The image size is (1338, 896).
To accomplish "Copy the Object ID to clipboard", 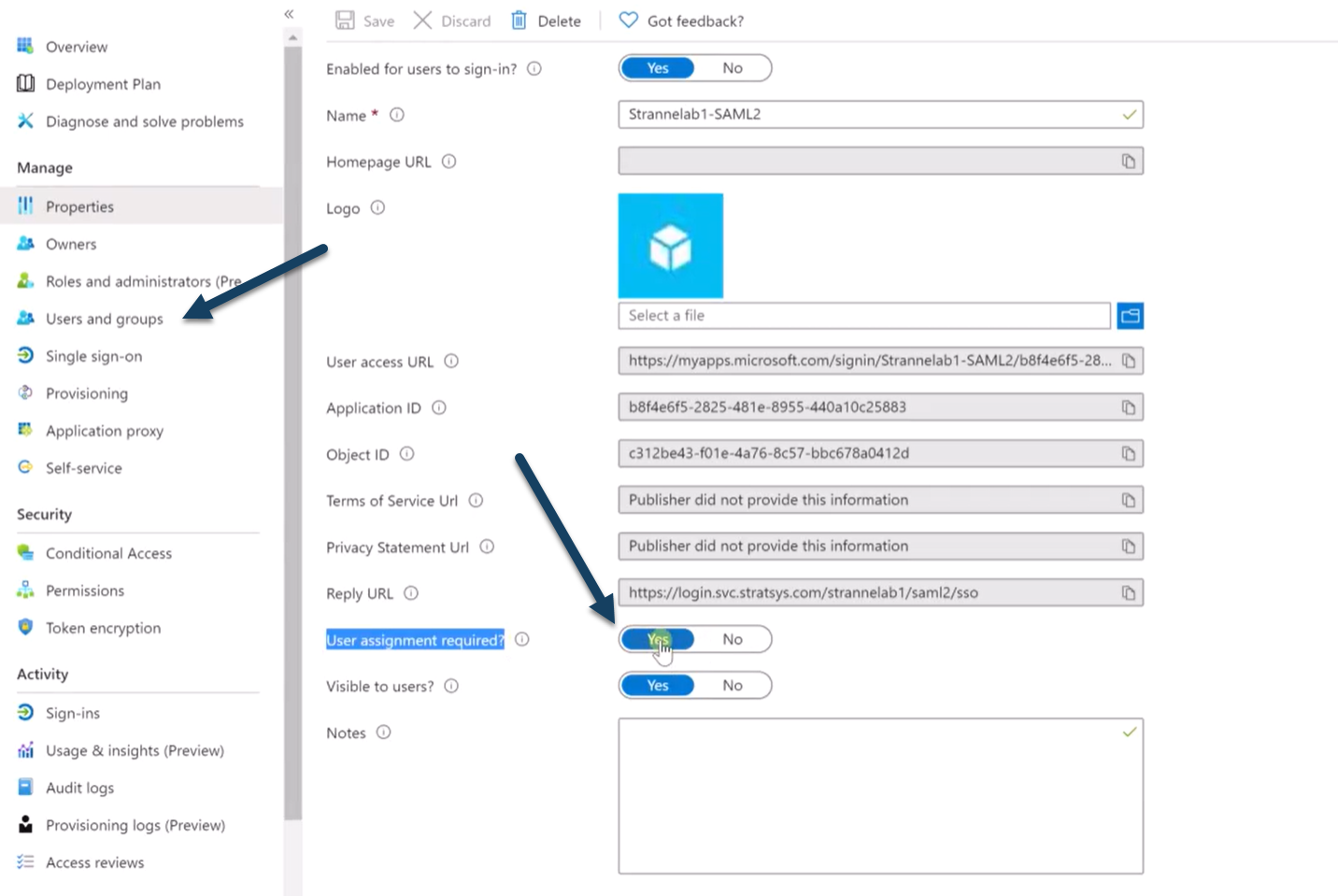I will (x=1129, y=454).
